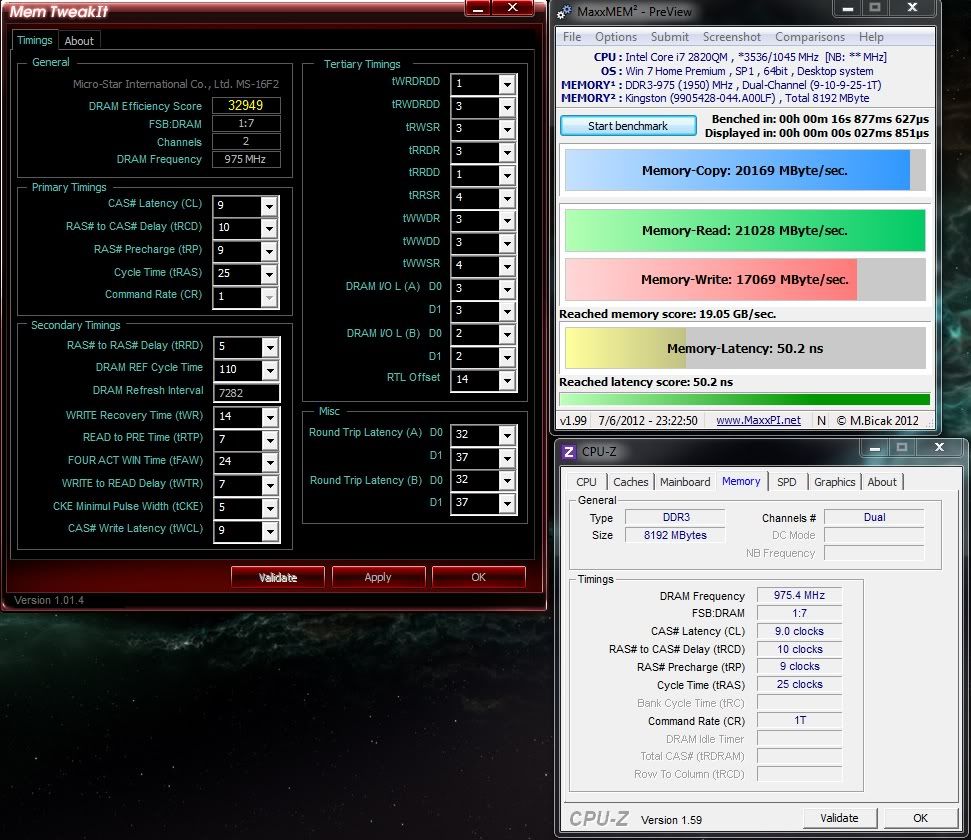Open tRWDRDD tertiary timing dropdown

coord(507,107)
